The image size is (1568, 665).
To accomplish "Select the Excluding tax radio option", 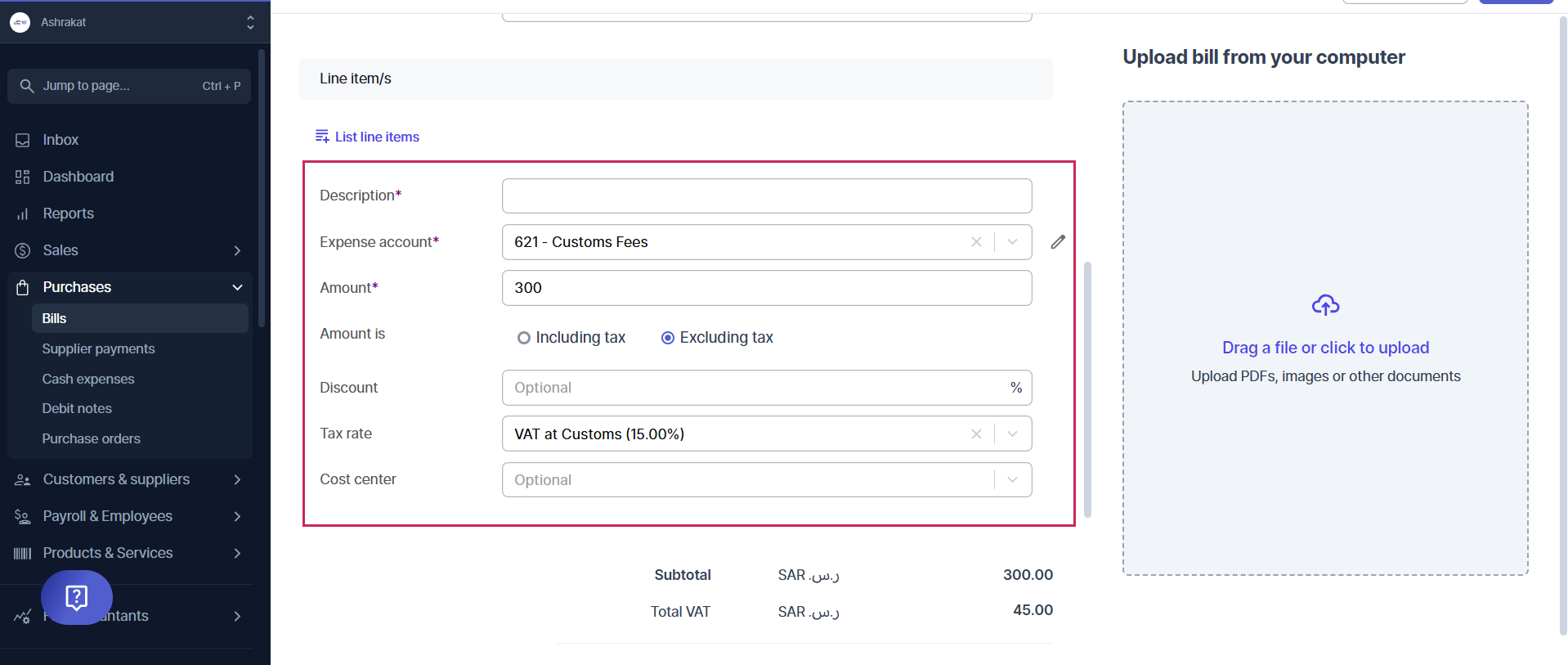I will pos(668,338).
